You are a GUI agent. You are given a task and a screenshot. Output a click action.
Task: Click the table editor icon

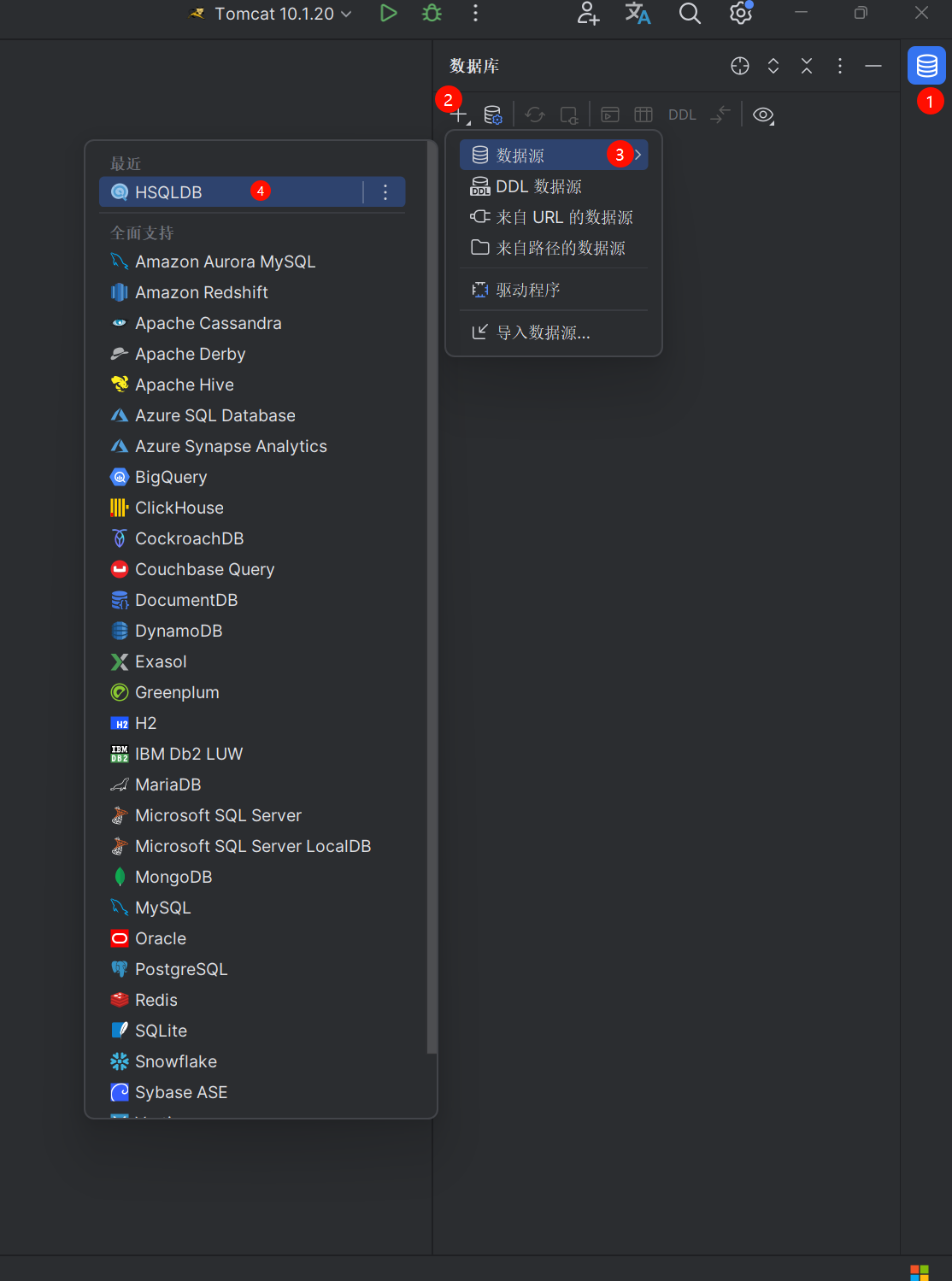[643, 115]
